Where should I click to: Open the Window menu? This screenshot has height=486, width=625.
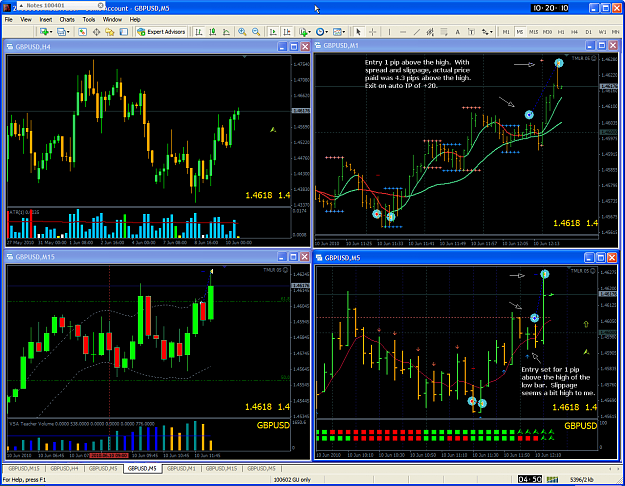point(112,20)
